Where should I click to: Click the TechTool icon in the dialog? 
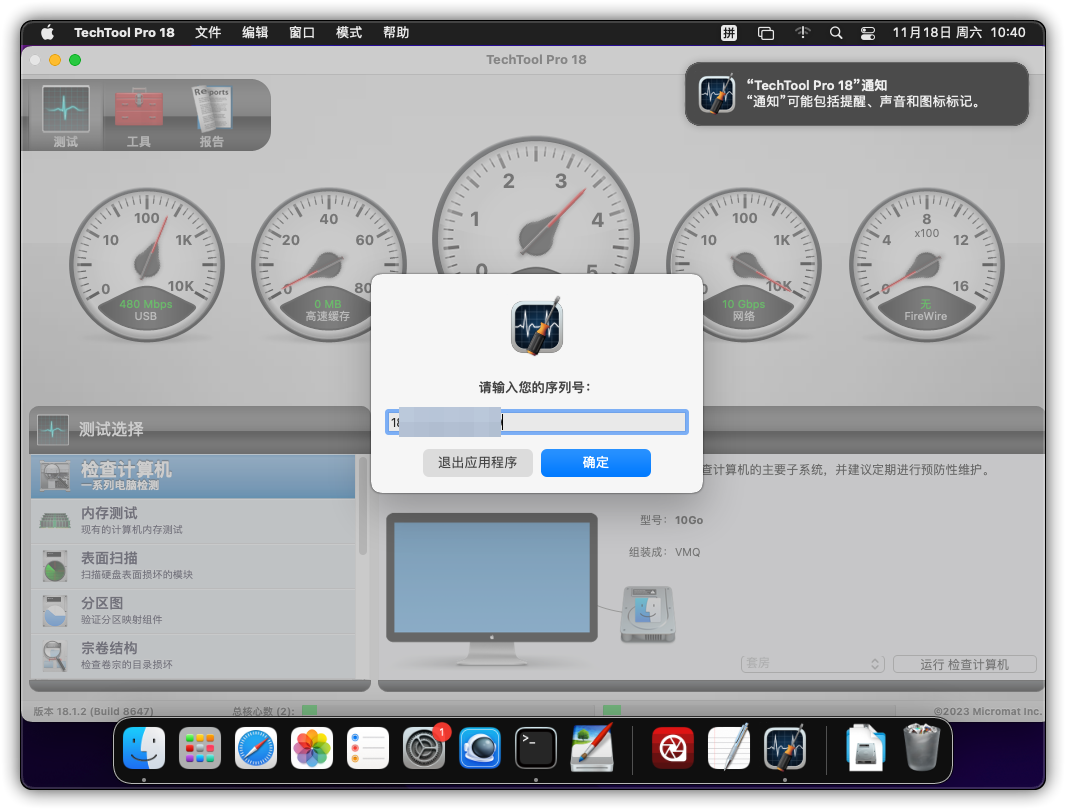(x=537, y=326)
